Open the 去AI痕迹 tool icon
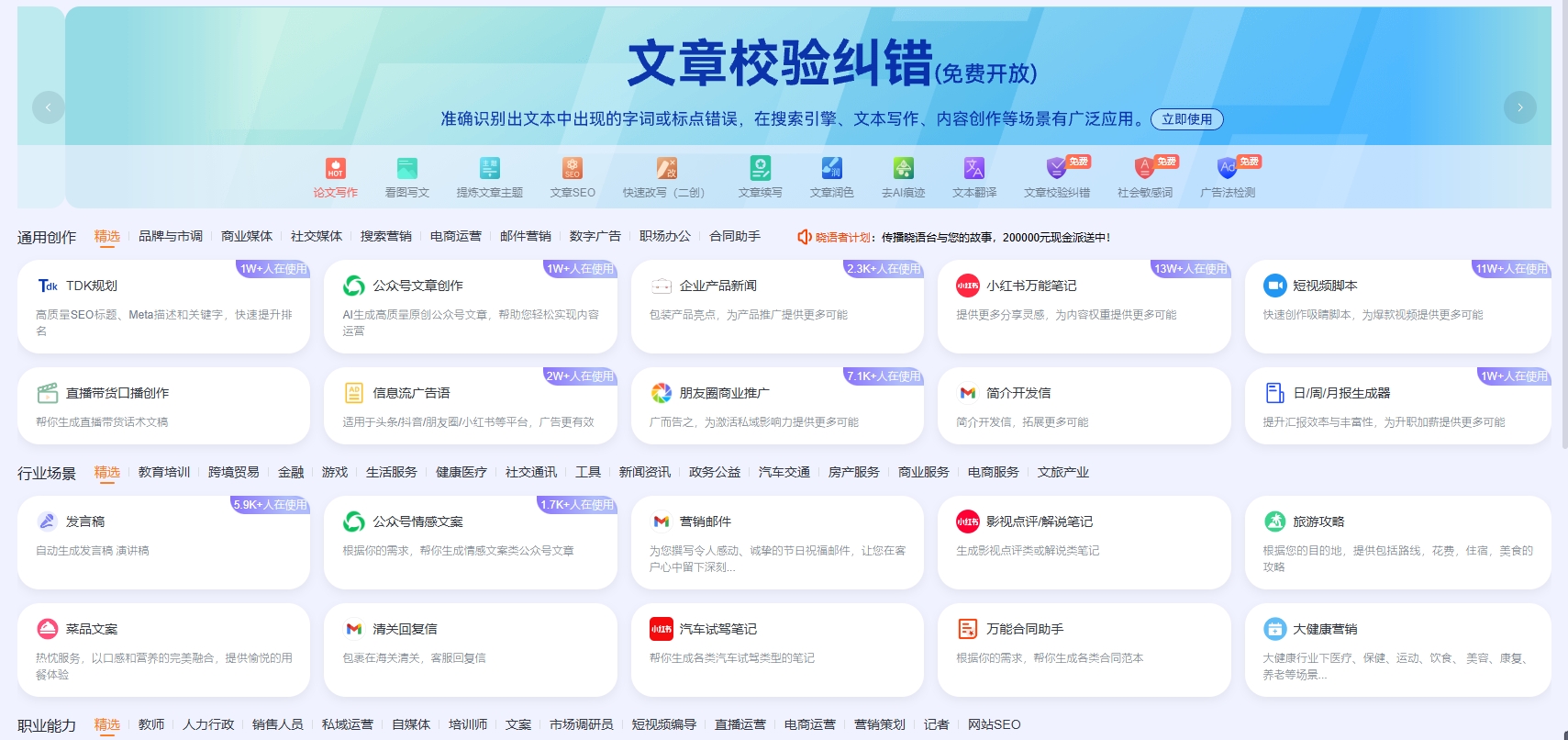1568x740 pixels. click(x=903, y=168)
